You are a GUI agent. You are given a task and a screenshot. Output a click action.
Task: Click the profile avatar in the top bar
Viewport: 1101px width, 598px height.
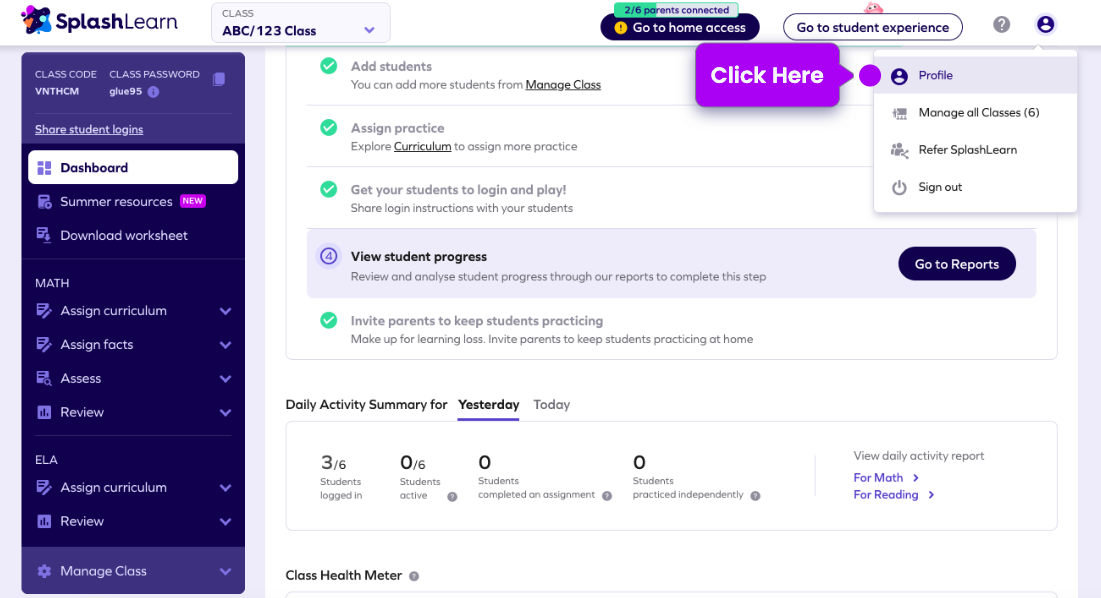[1044, 25]
